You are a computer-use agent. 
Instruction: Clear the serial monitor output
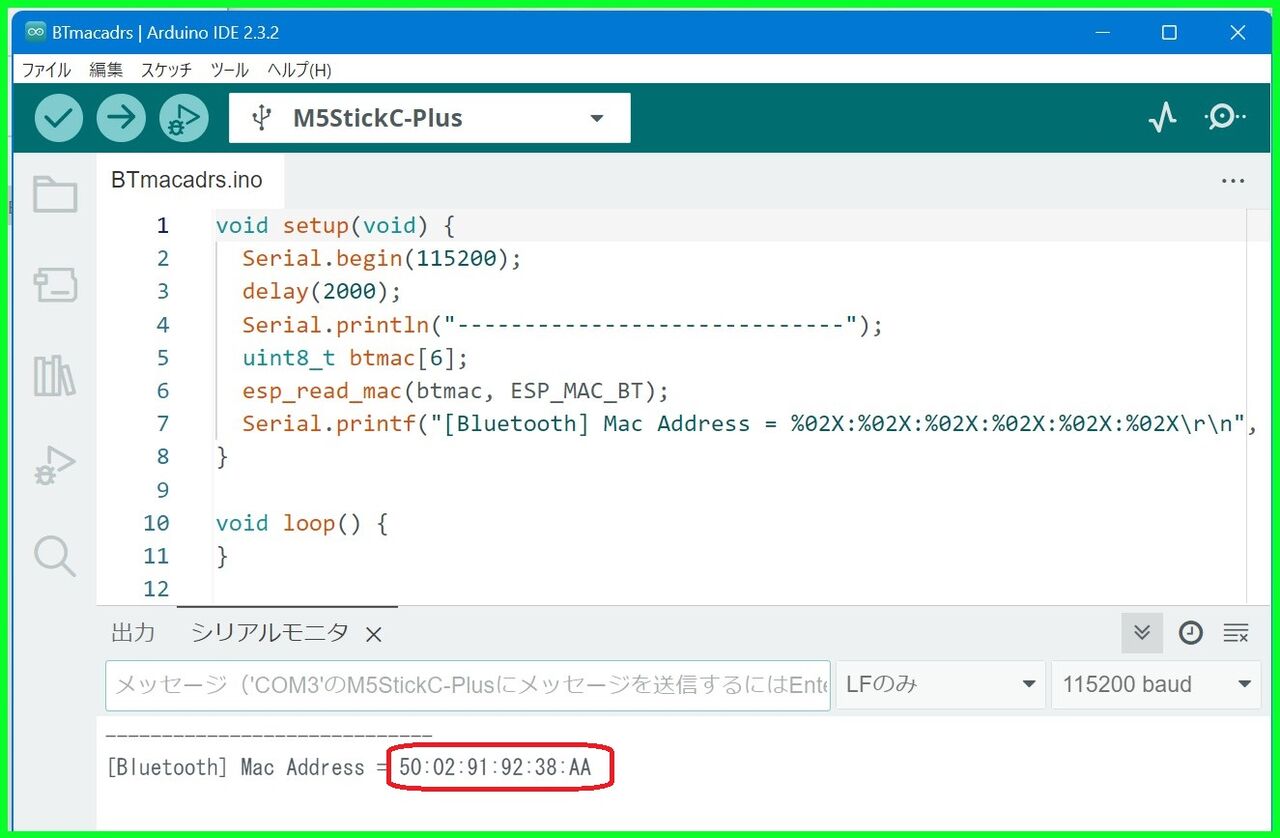click(x=1236, y=633)
